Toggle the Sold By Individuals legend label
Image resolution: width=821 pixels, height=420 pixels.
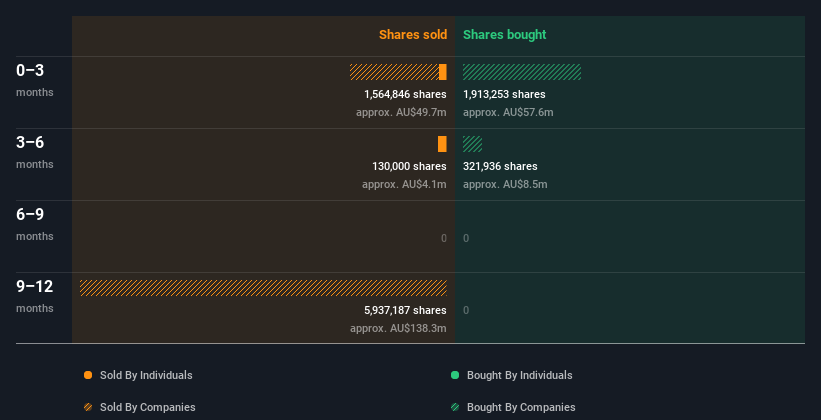146,375
